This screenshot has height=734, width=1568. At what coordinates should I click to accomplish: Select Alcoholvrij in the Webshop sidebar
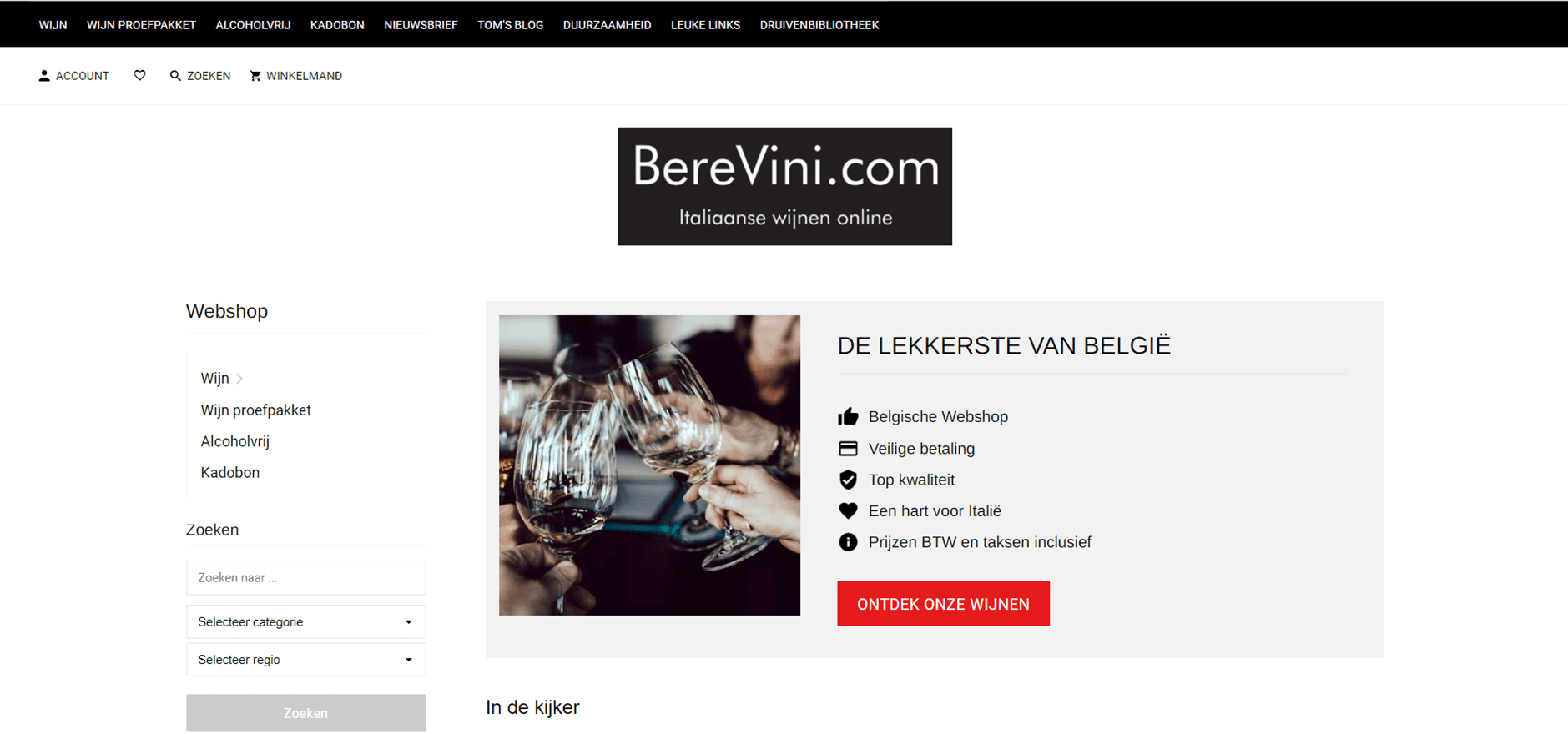pyautogui.click(x=234, y=441)
